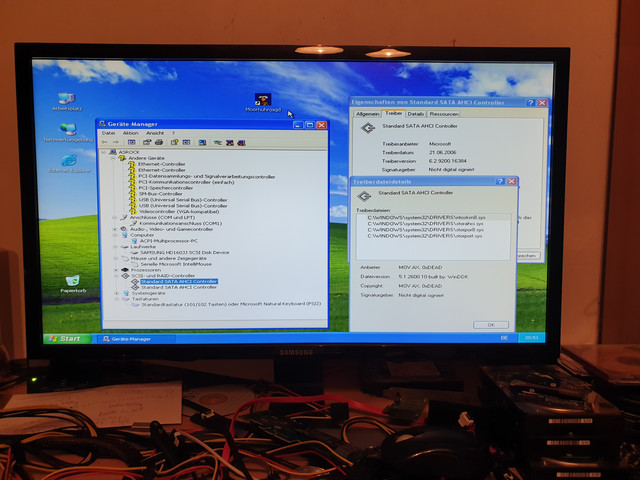Open the Ansicht menu
Viewport: 640px width, 480px height.
155,133
